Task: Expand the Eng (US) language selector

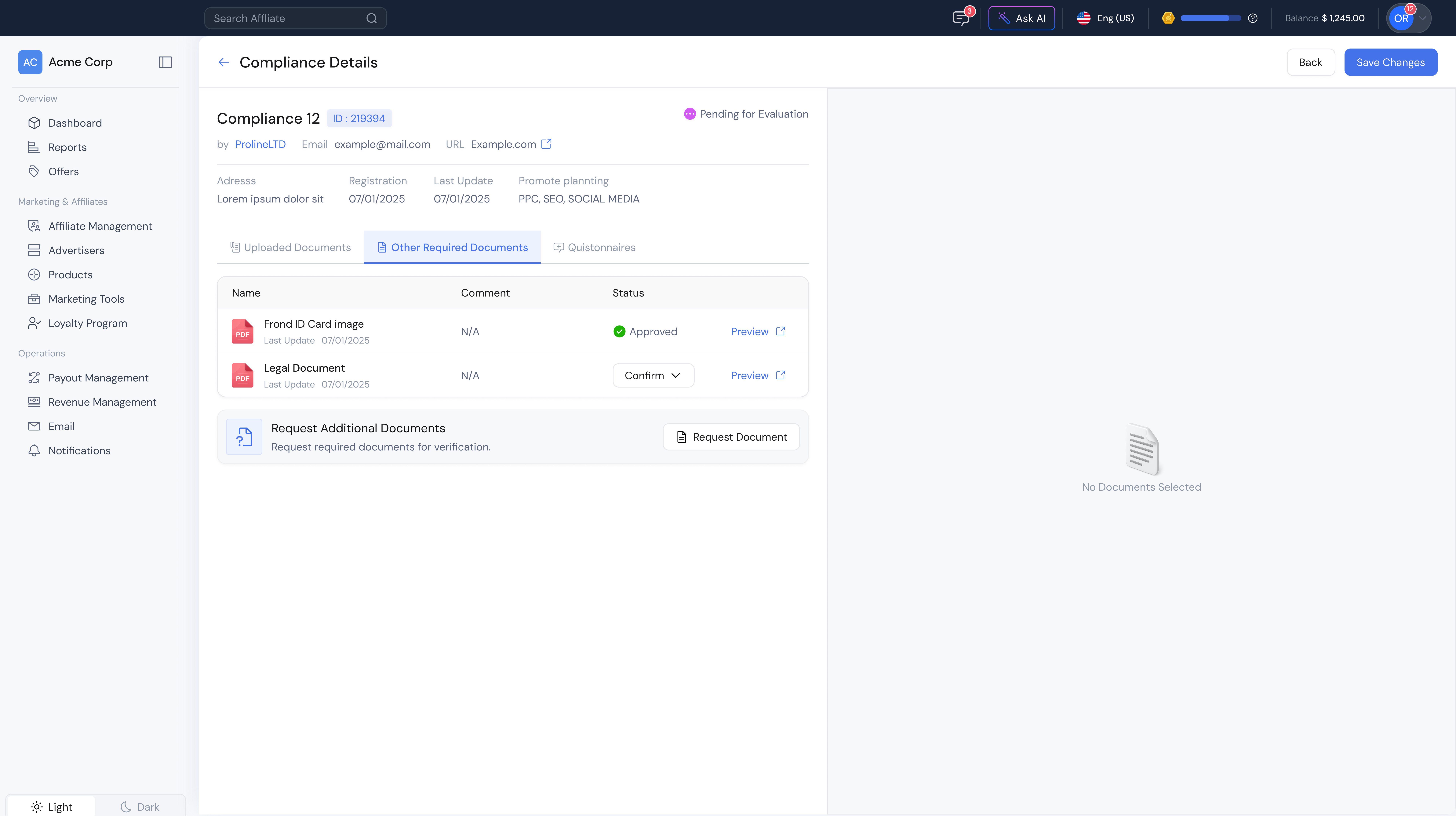Action: [x=1106, y=18]
